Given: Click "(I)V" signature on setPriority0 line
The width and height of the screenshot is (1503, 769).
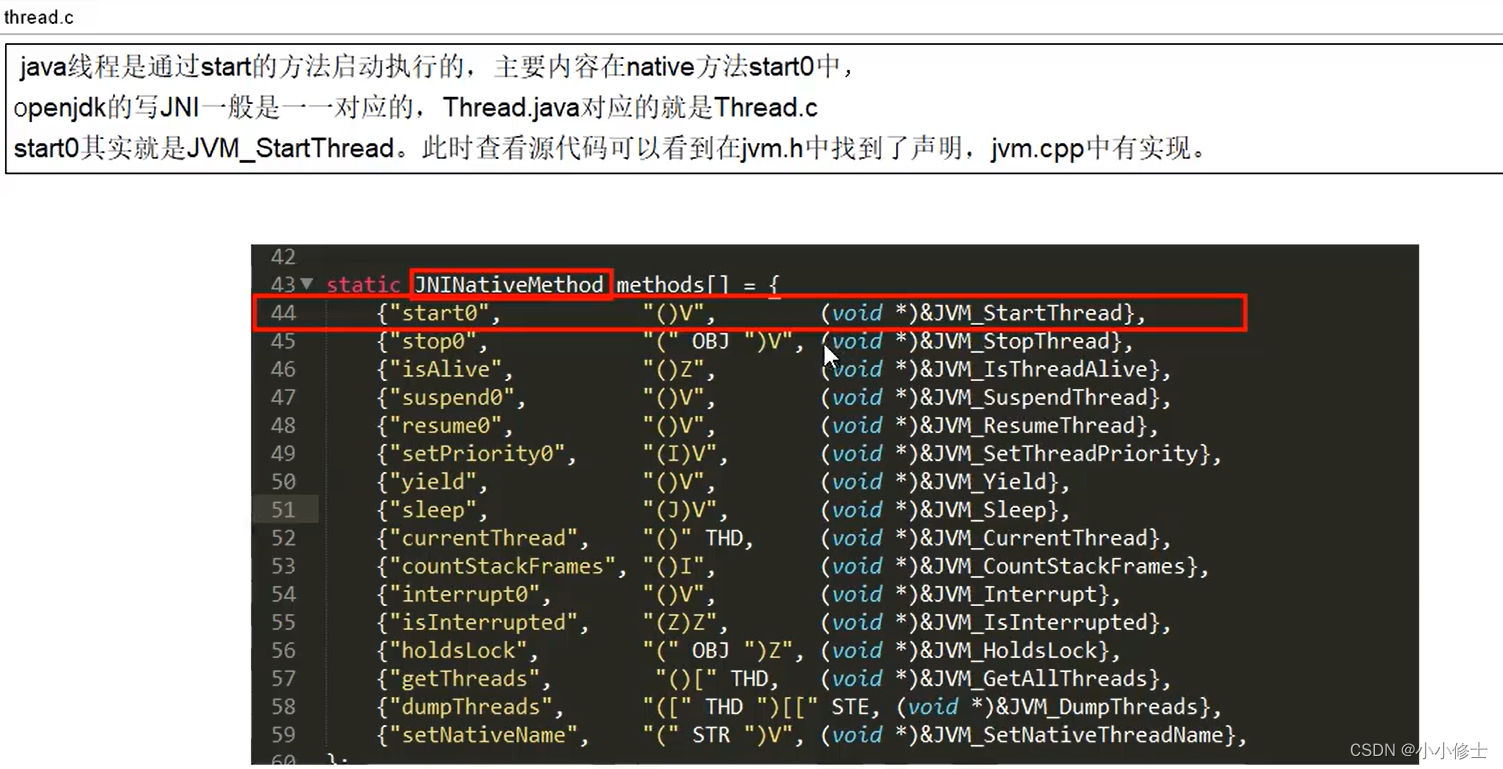Looking at the screenshot, I should pos(679,453).
